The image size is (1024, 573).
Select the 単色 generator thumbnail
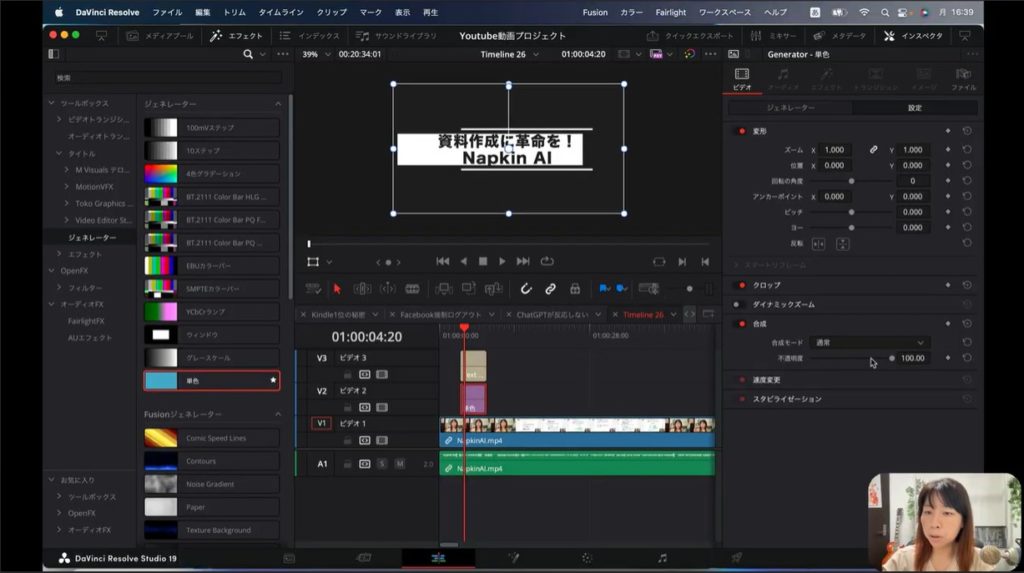[x=161, y=381]
